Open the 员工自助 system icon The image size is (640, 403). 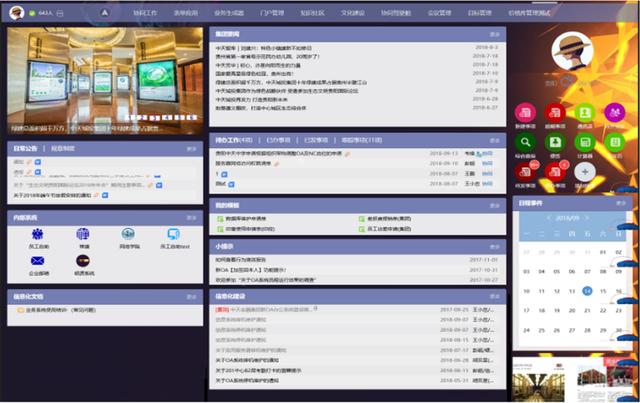click(38, 234)
